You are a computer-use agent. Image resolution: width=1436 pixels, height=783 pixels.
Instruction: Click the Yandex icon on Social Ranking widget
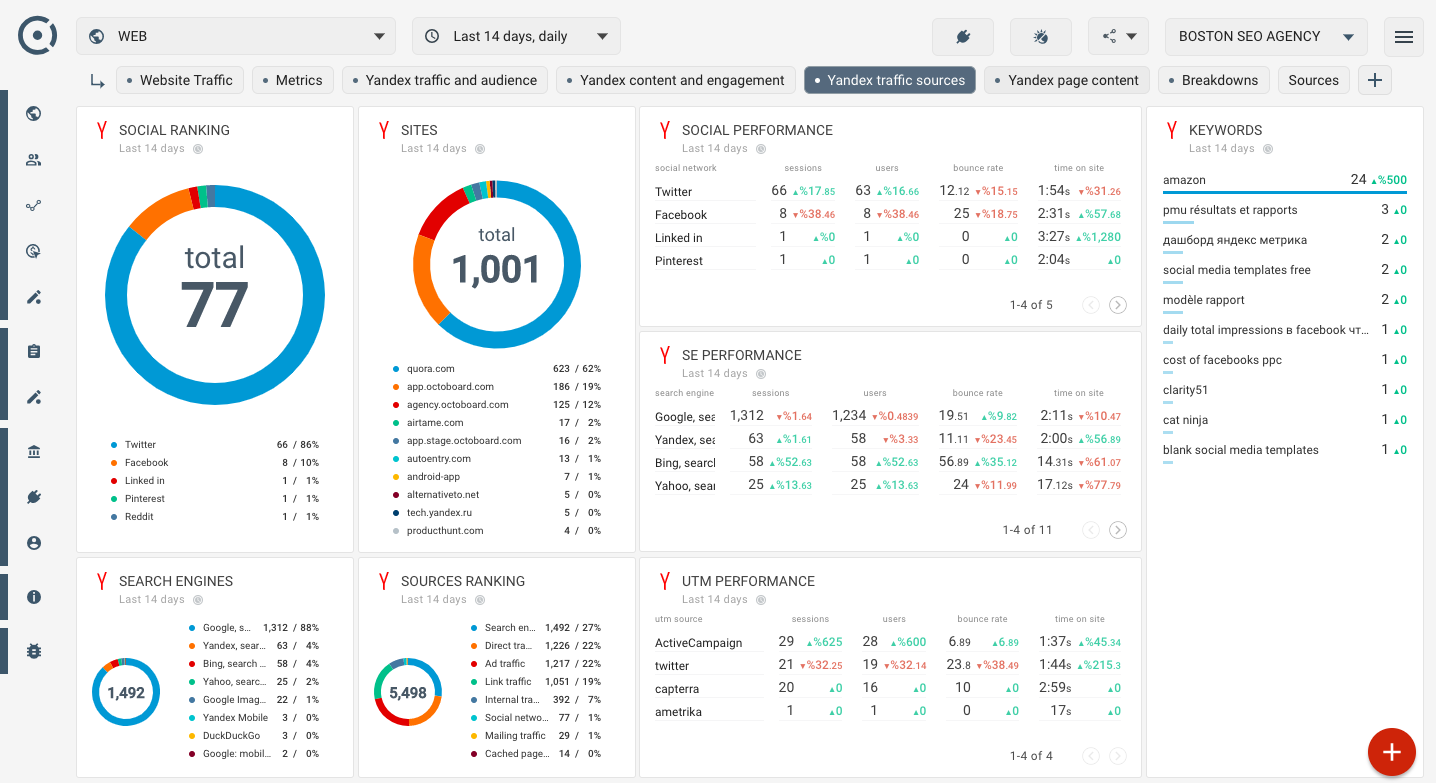(101, 130)
